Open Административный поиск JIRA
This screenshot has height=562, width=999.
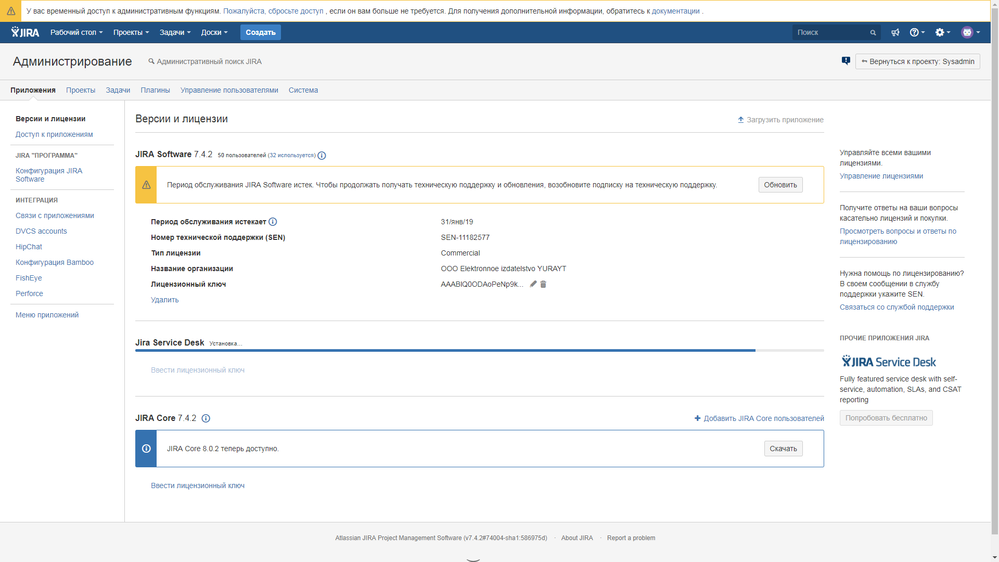point(205,62)
